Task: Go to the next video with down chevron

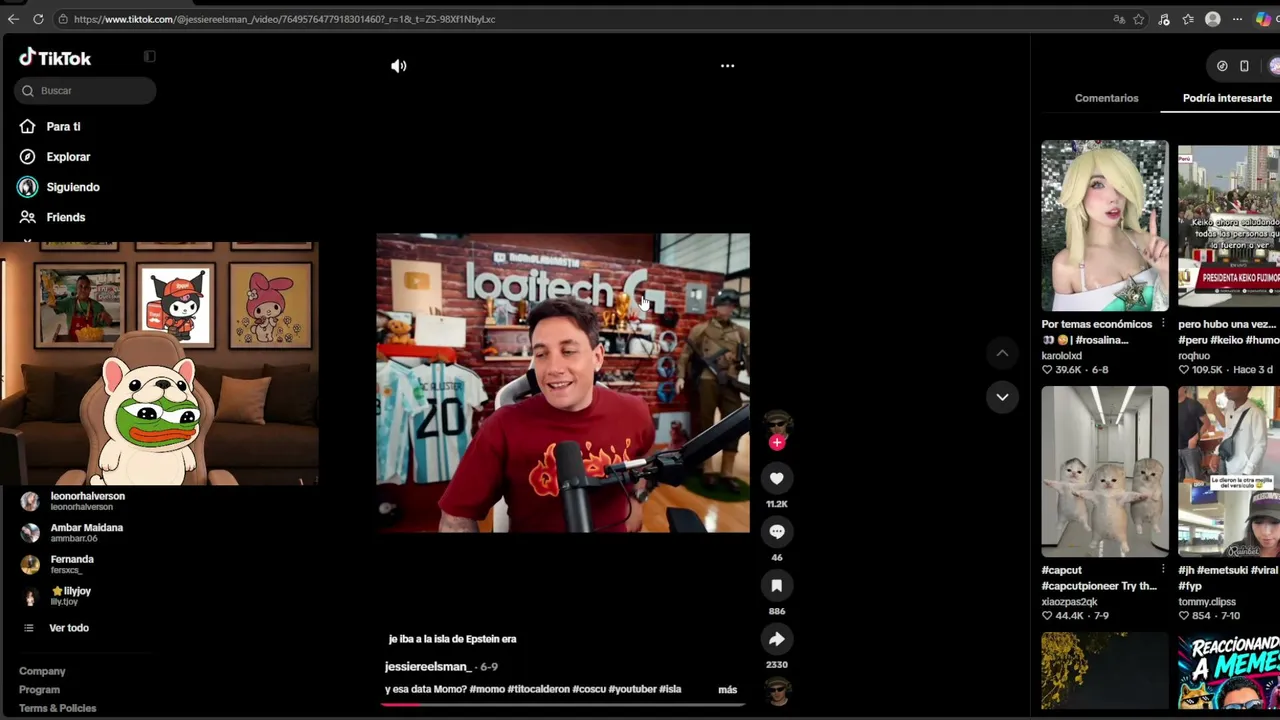Action: (1002, 397)
